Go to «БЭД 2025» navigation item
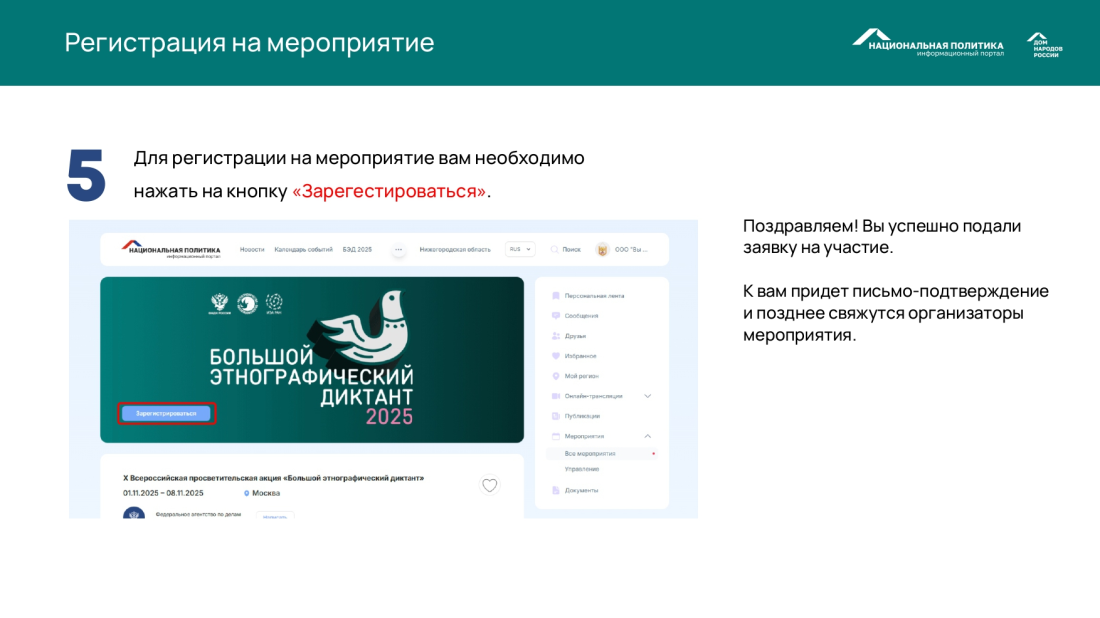The width and height of the screenshot is (1100, 618). 357,249
